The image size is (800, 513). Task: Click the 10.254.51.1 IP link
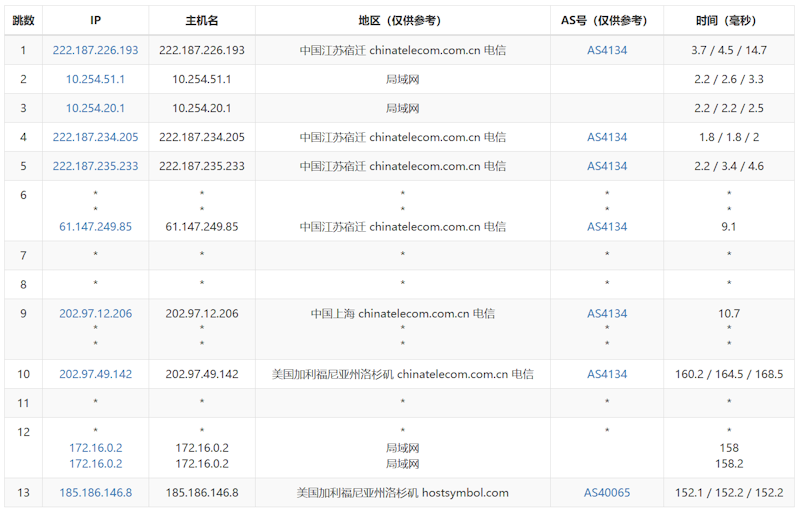click(x=95, y=79)
